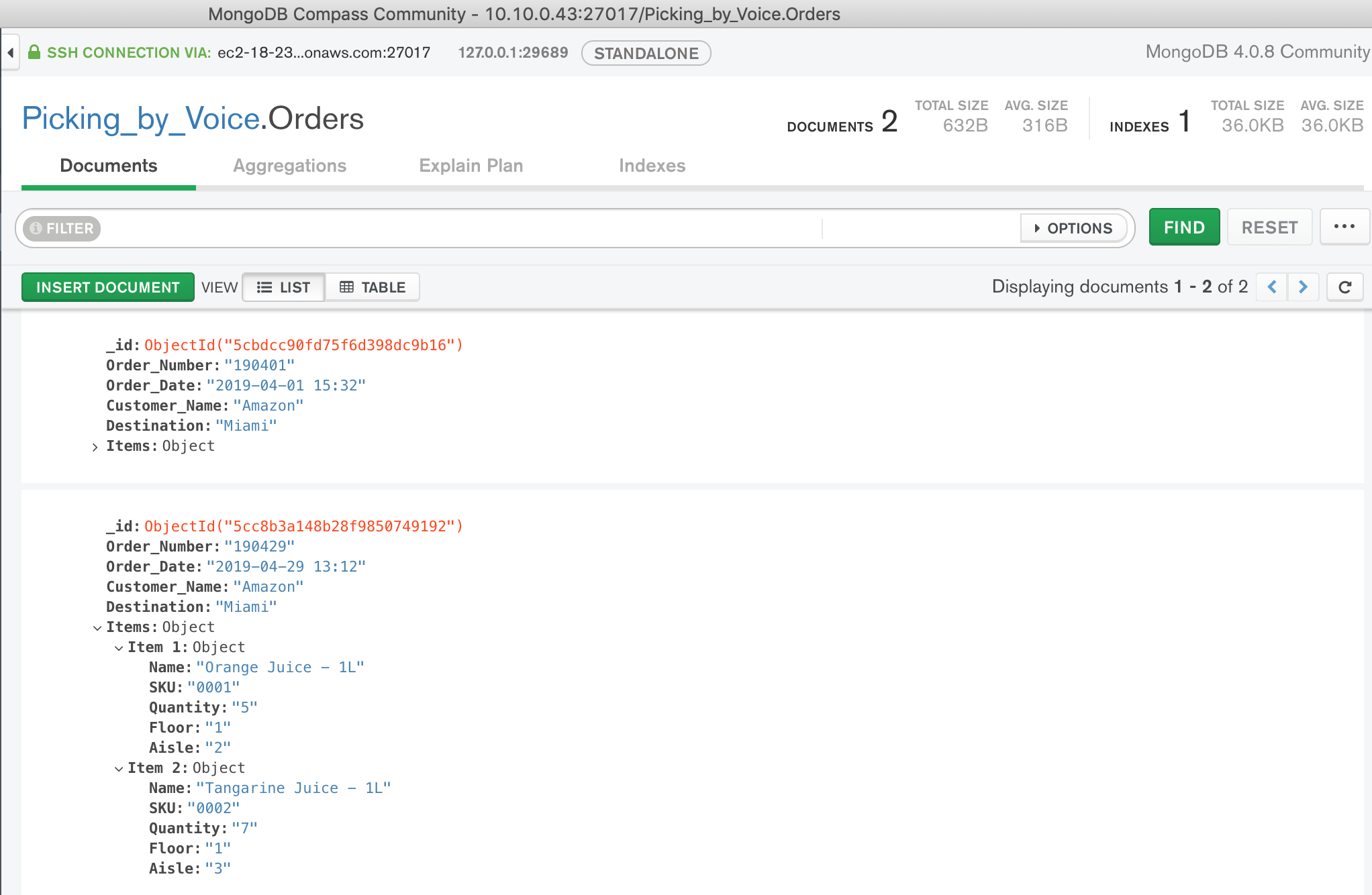
Task: Click the INSERT DOCUMENT button
Action: tap(108, 287)
